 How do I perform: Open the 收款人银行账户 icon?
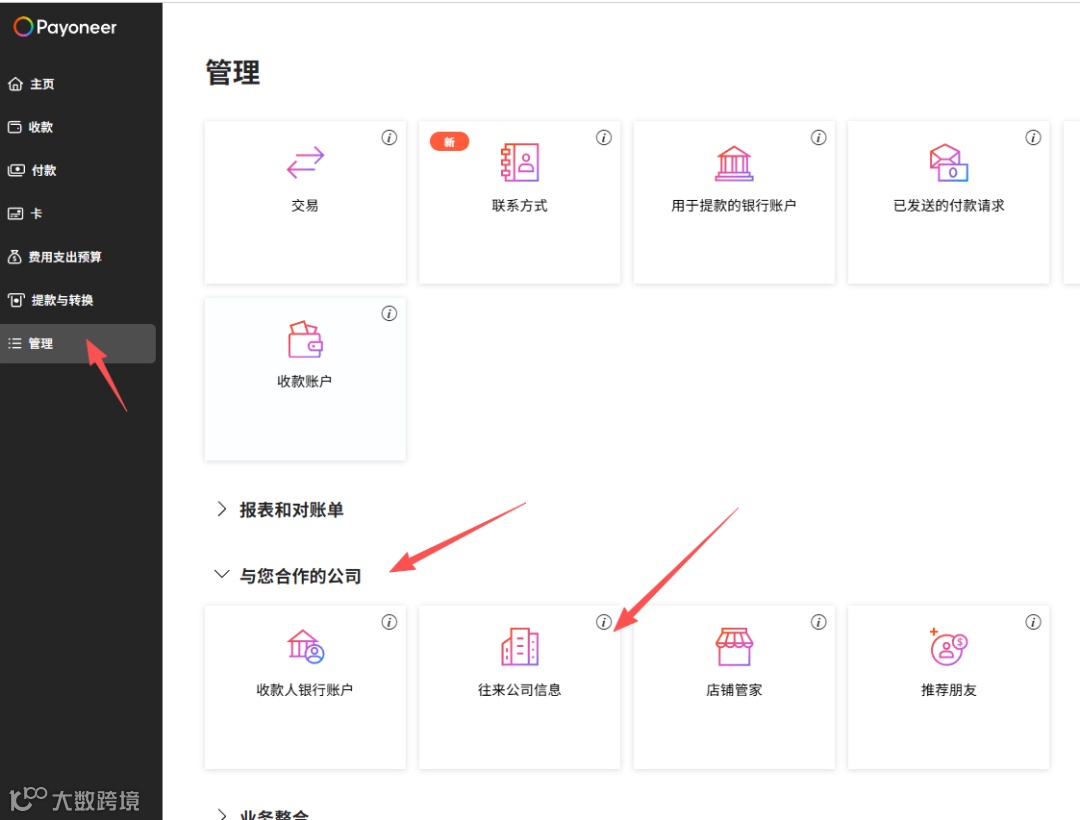point(305,646)
